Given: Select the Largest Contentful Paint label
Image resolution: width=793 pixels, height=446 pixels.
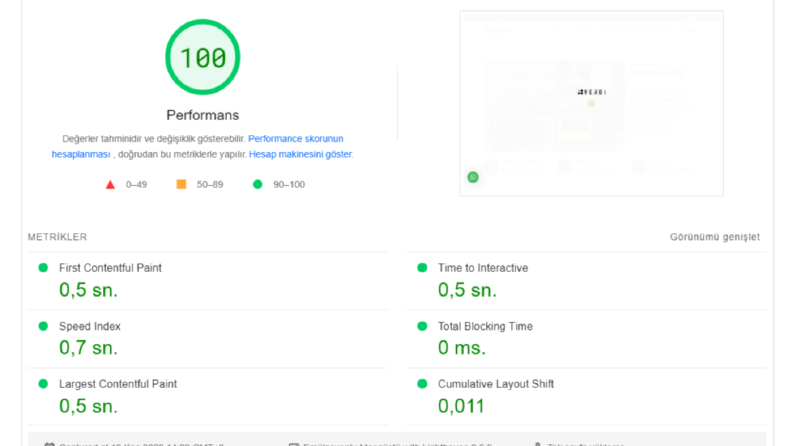Looking at the screenshot, I should coord(118,384).
